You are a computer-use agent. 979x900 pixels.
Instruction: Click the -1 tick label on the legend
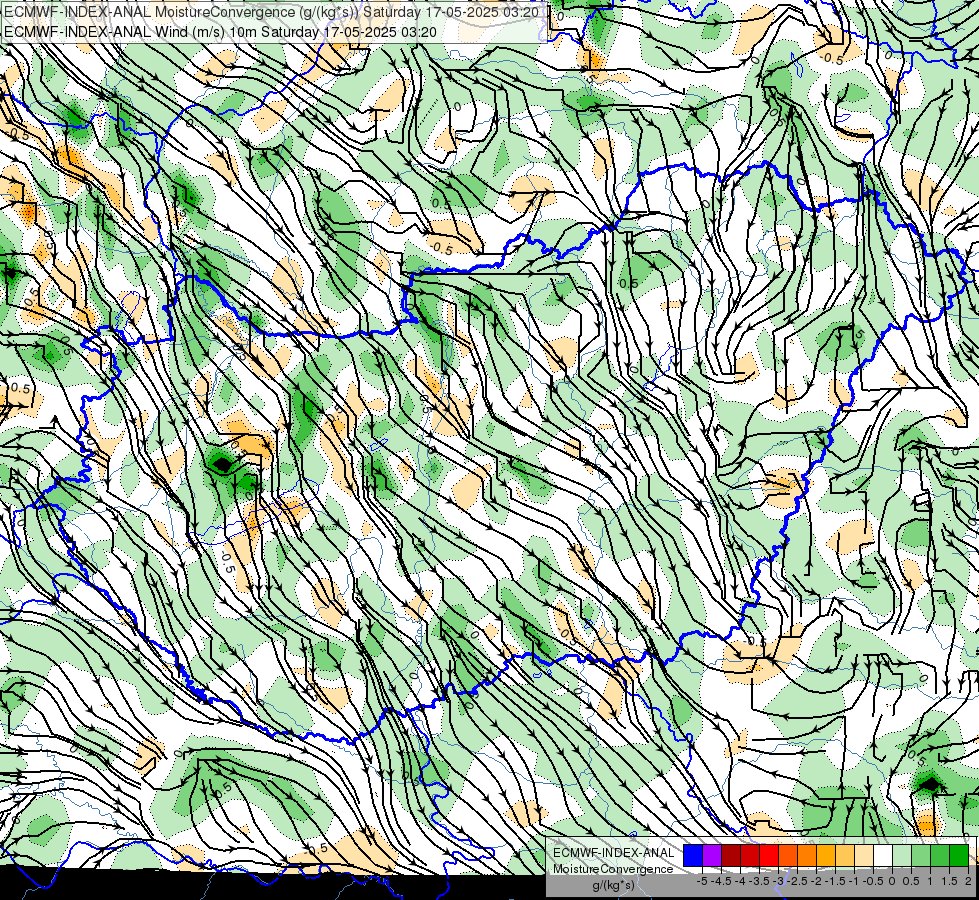[x=854, y=881]
